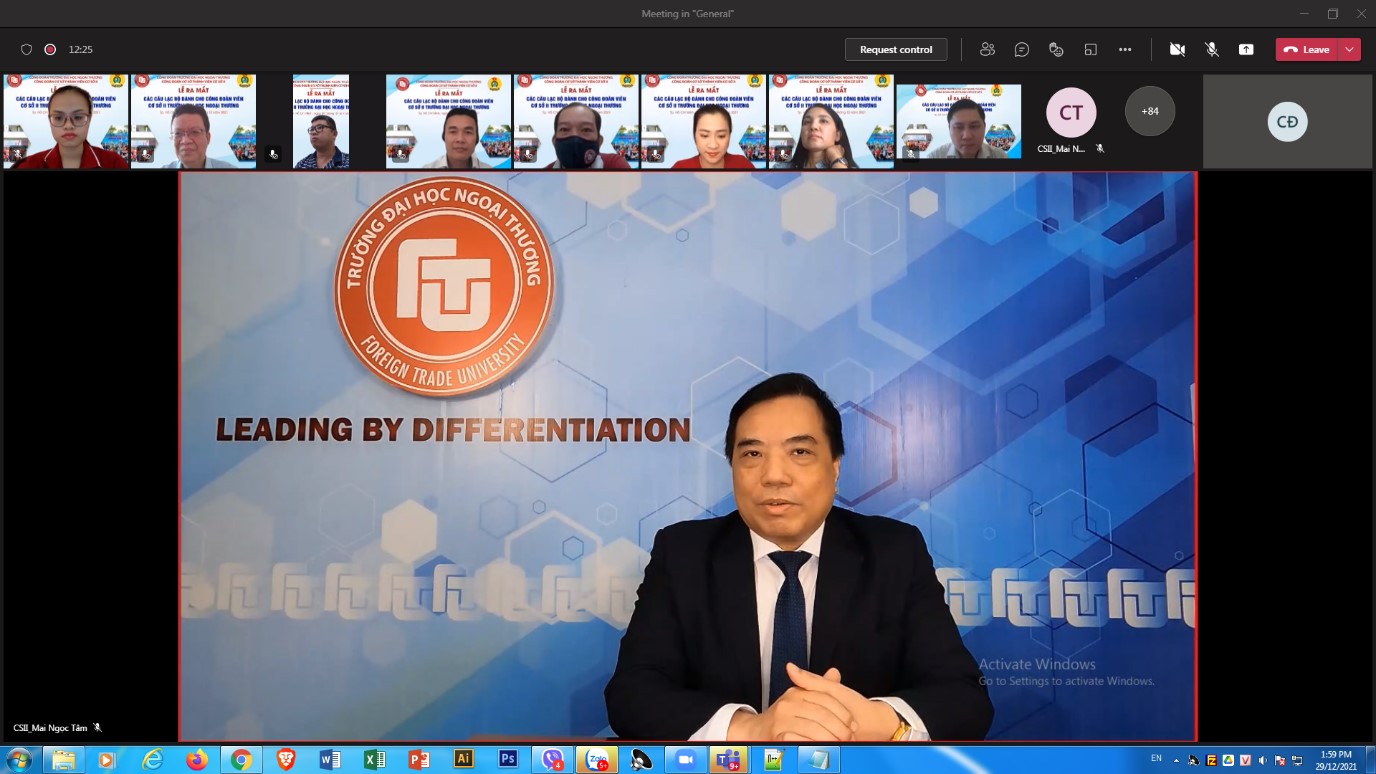Open the More actions ellipsis menu
The width and height of the screenshot is (1376, 774).
point(1125,49)
